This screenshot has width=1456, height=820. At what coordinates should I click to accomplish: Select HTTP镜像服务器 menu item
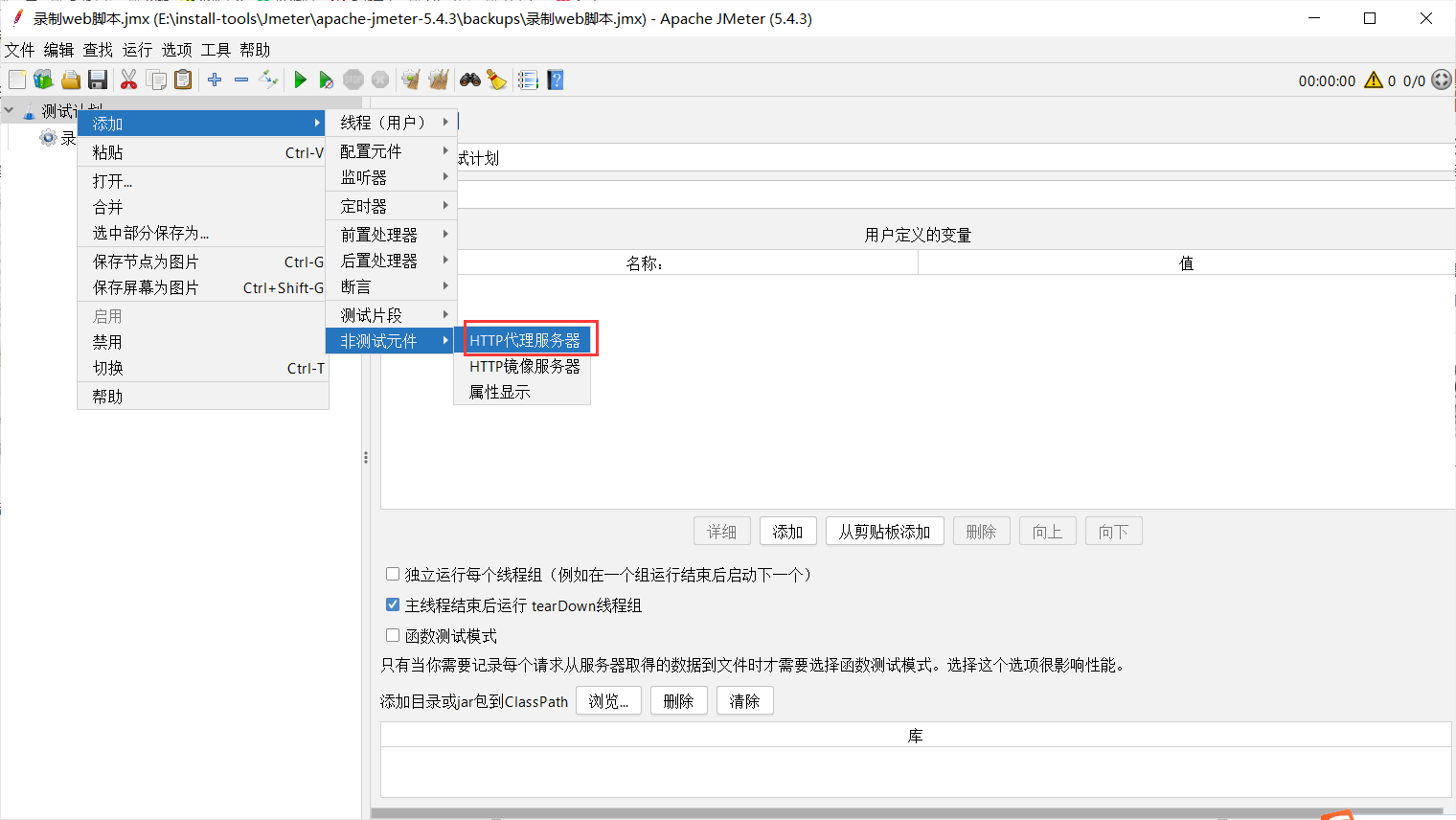[524, 367]
